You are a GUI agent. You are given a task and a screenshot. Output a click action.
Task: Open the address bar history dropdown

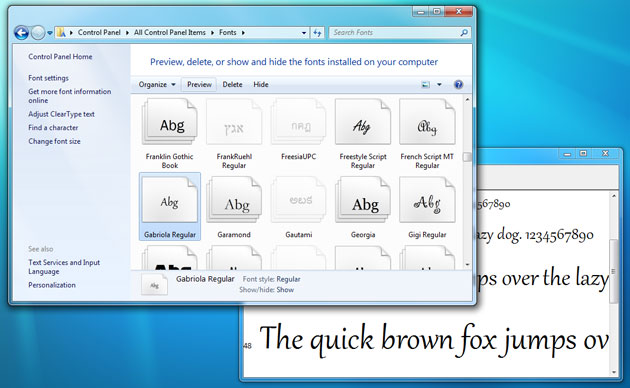tap(304, 33)
